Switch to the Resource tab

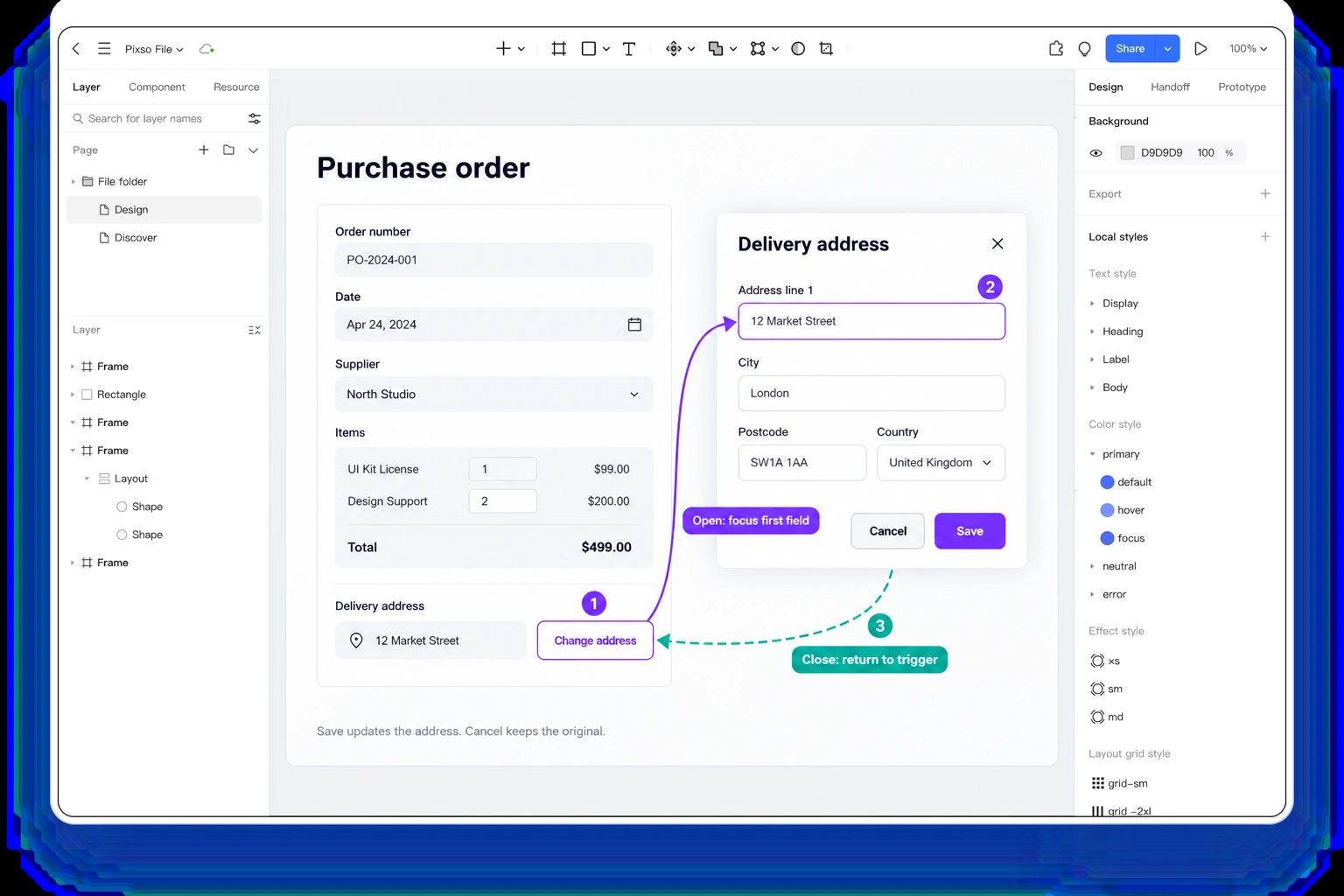pos(236,87)
